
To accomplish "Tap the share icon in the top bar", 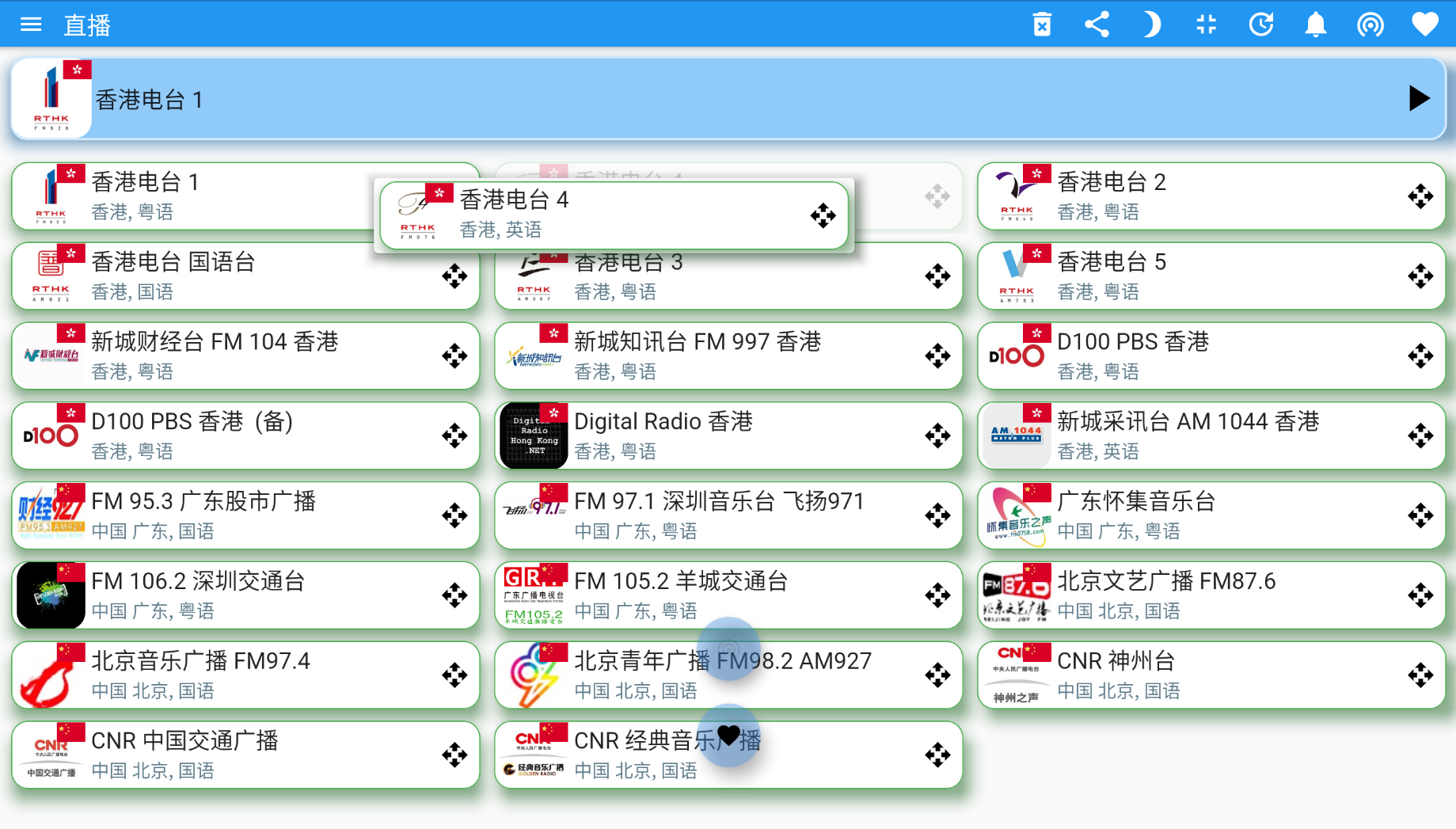I will pyautogui.click(x=1097, y=25).
